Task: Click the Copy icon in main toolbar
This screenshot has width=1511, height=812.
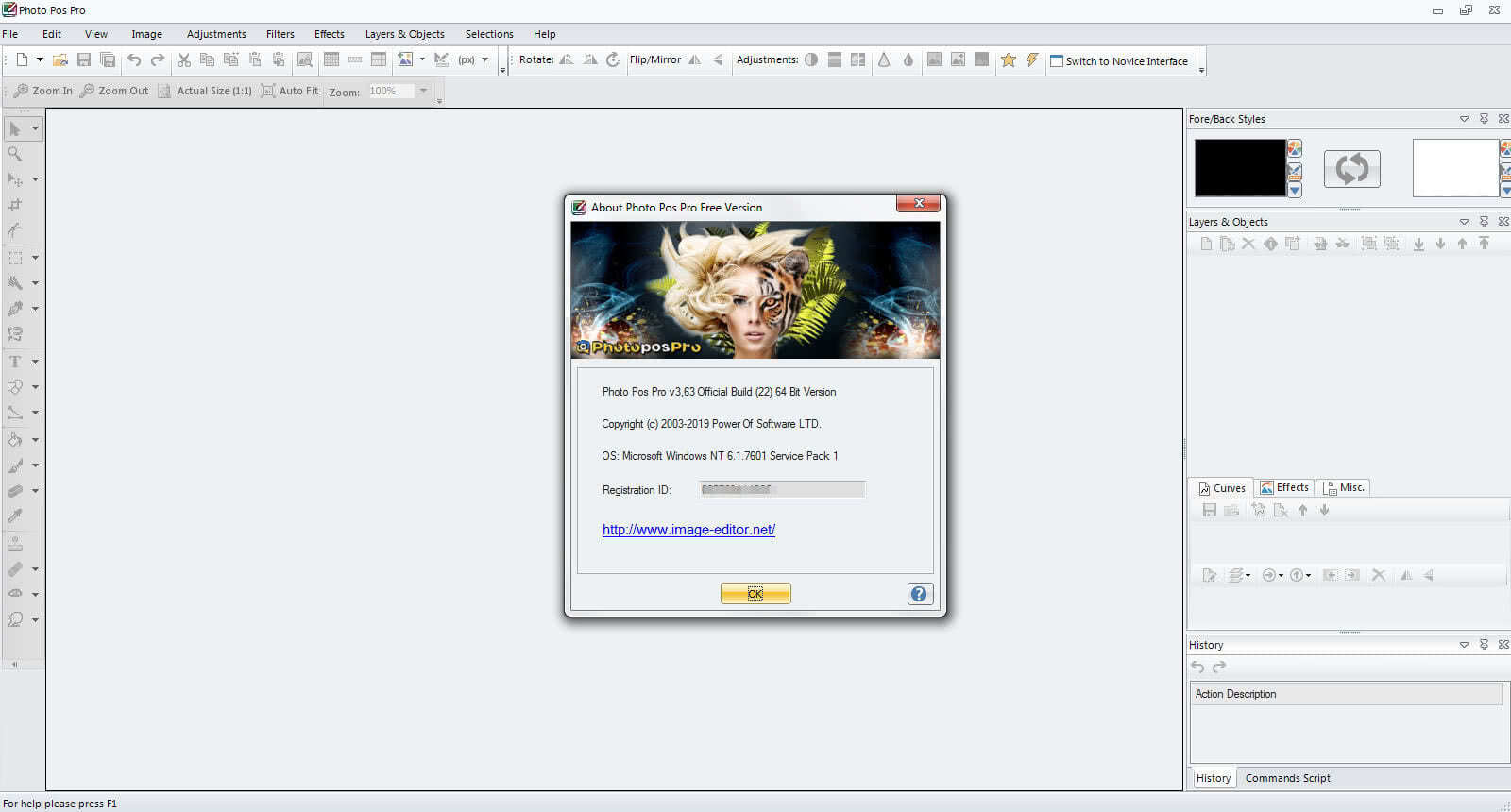Action: pos(207,59)
